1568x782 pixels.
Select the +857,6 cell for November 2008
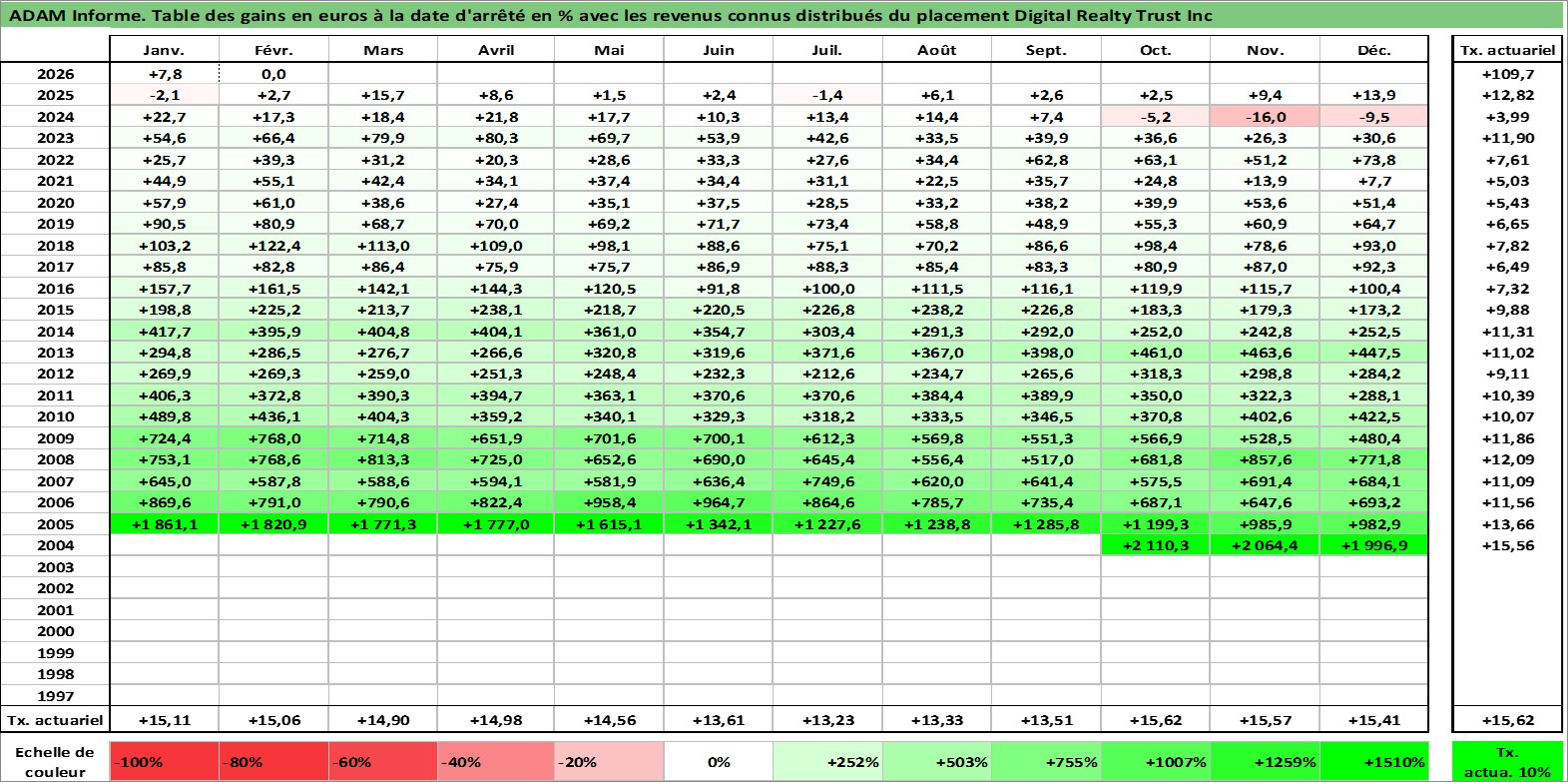coord(1265,459)
